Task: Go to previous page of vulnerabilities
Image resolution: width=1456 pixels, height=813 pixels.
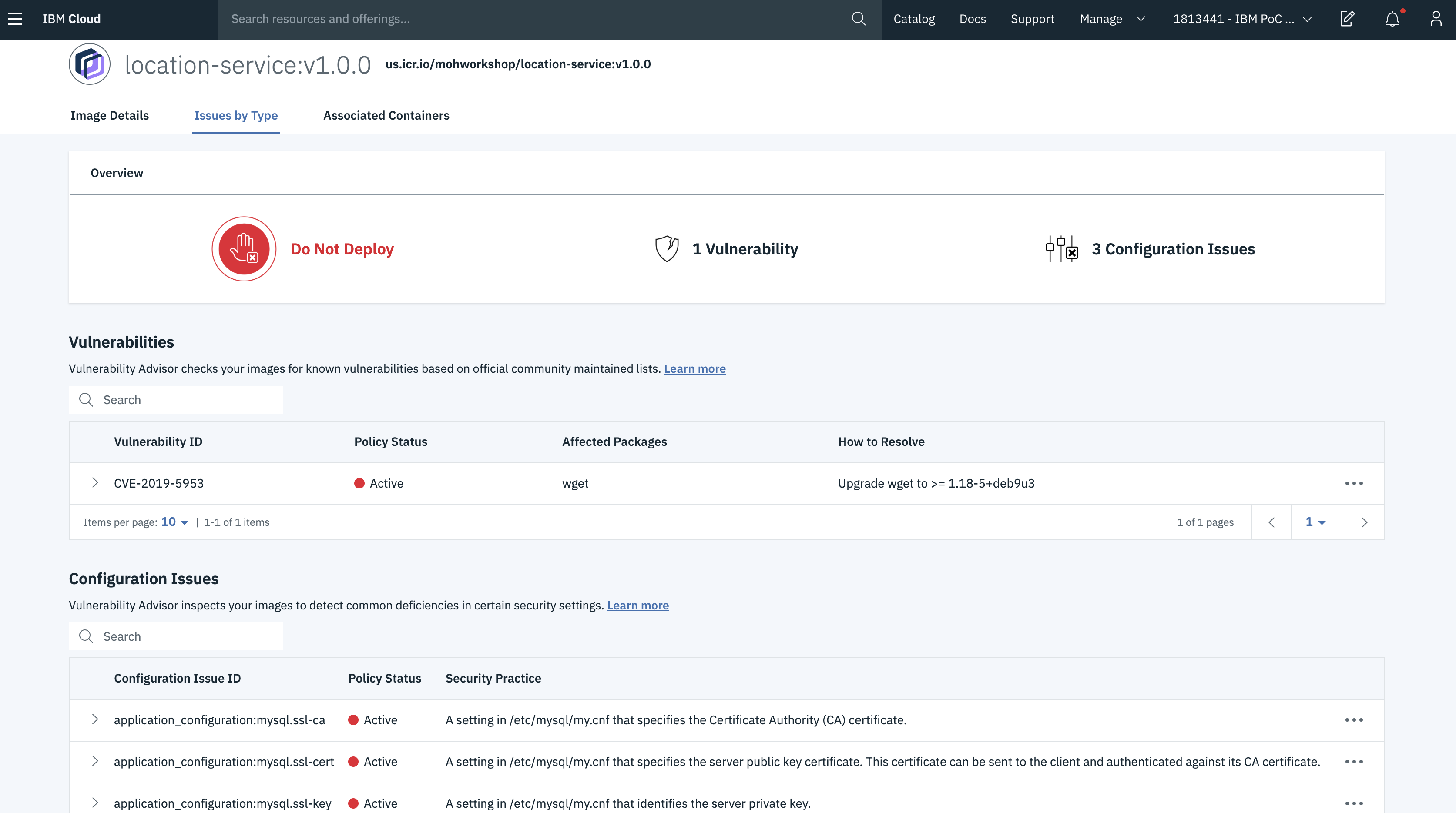Action: coord(1271,522)
